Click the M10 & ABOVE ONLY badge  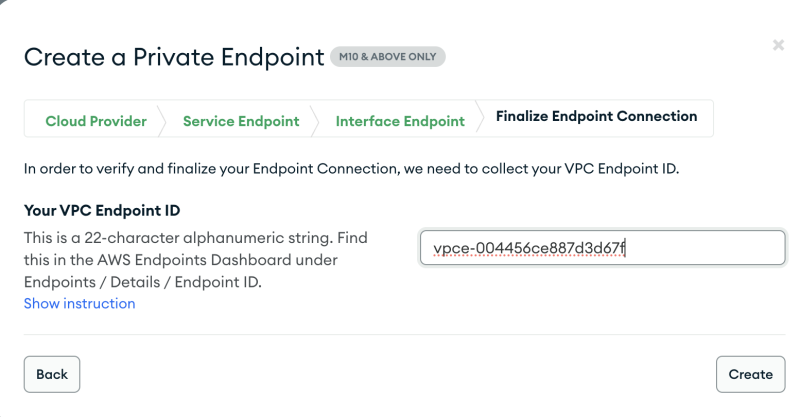388,57
